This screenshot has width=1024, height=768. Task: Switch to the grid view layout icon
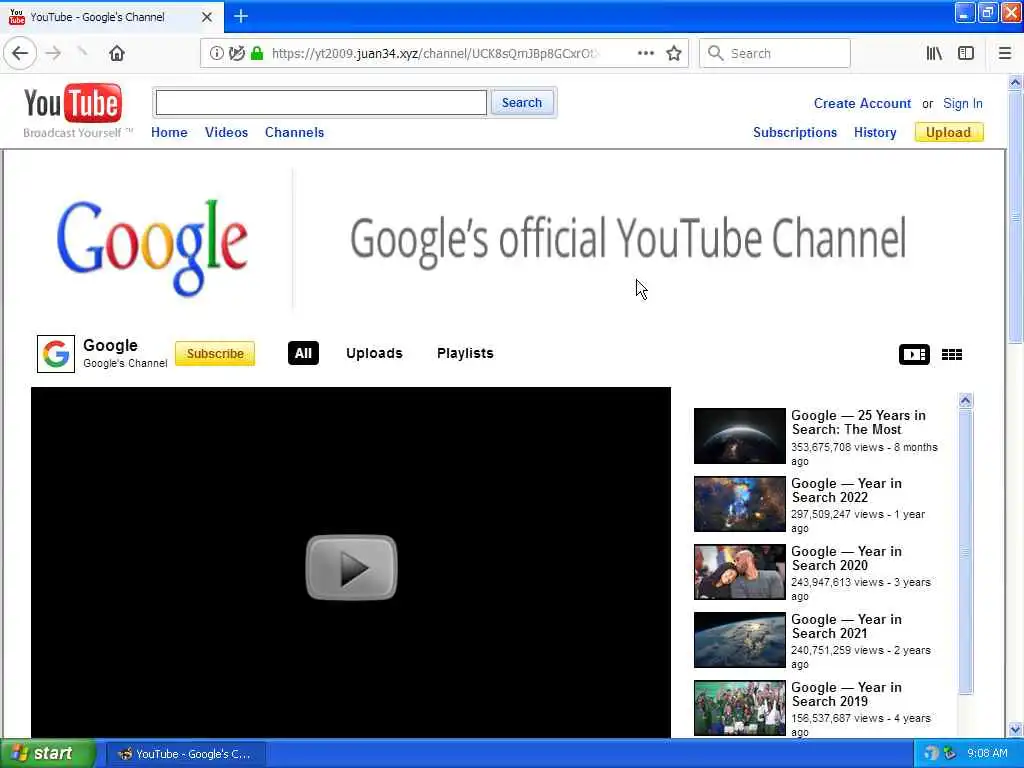pos(952,355)
